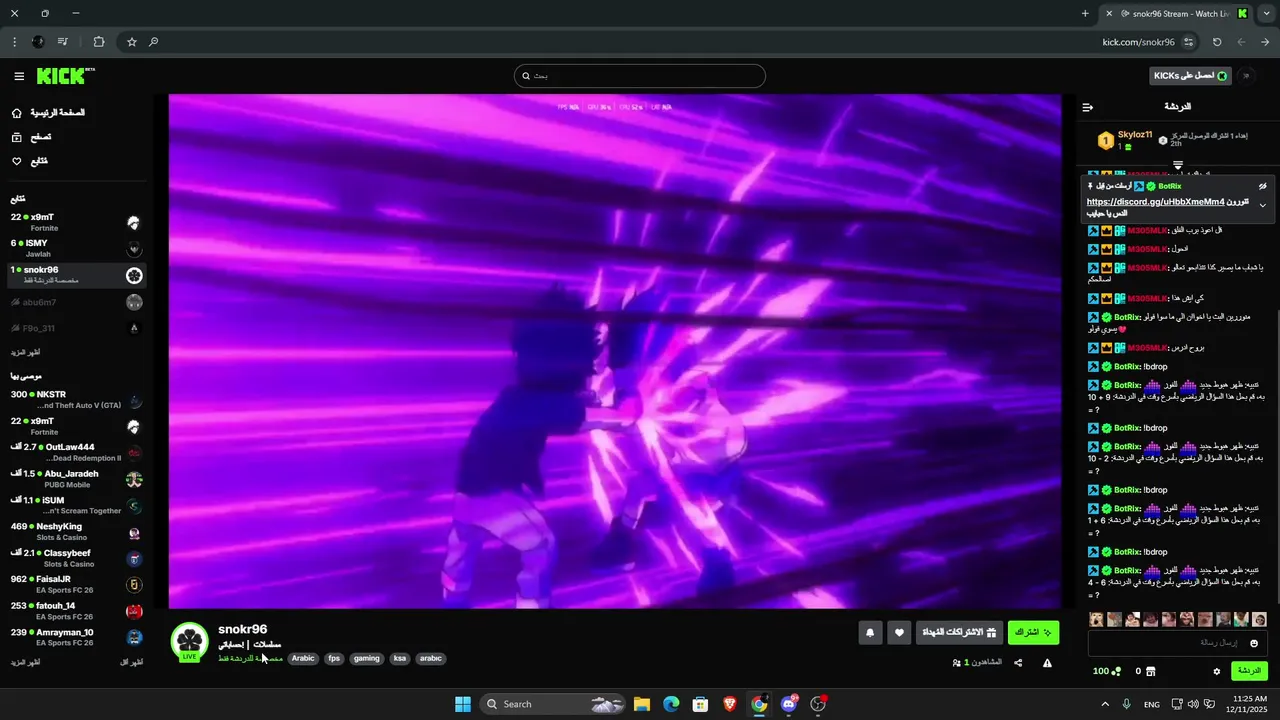This screenshot has height=720, width=1280.
Task: Open offline channel abu6m7
Action: tap(76, 302)
